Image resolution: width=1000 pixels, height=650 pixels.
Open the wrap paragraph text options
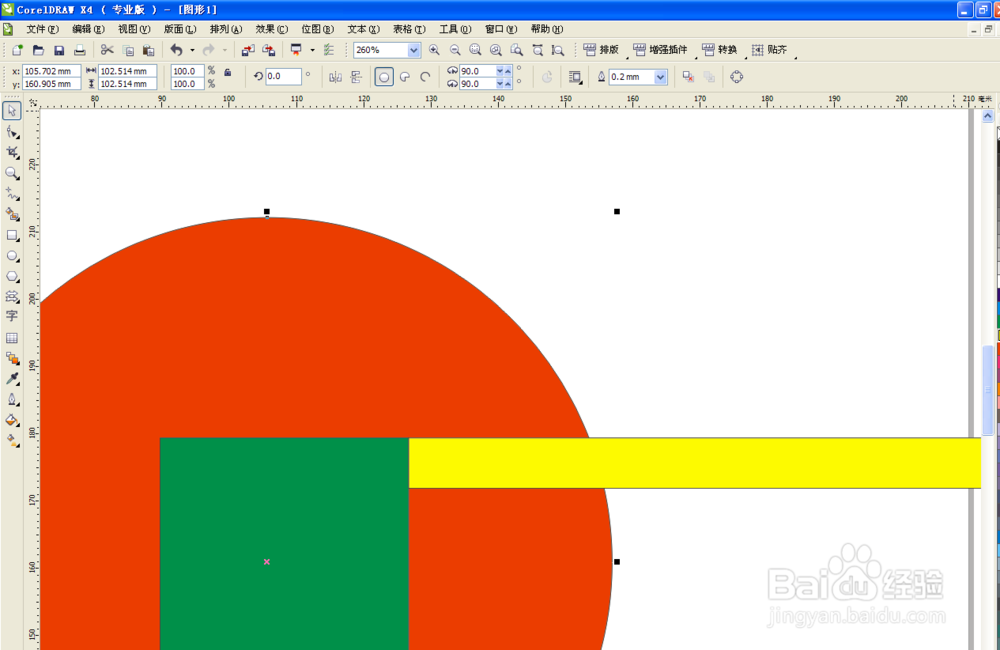[575, 77]
